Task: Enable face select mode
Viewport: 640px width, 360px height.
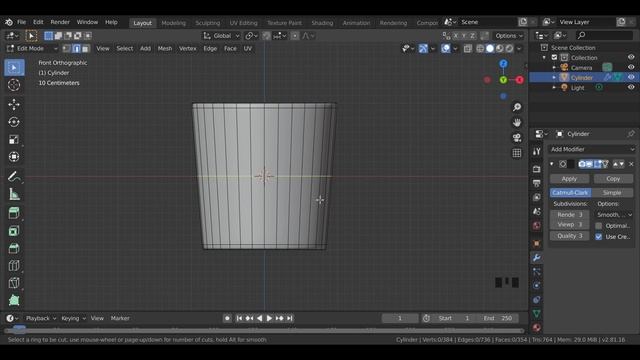Action: pos(86,49)
